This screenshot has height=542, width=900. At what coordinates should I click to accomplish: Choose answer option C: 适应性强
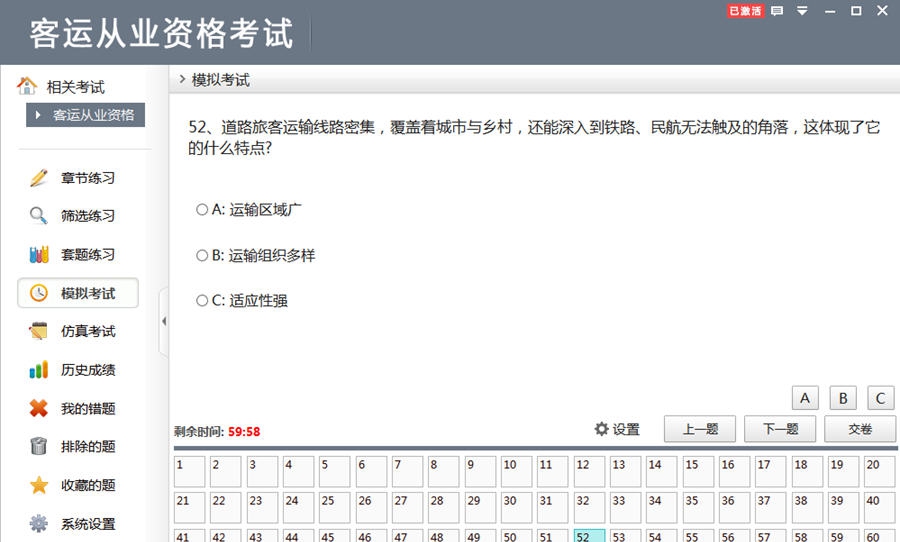pos(202,301)
